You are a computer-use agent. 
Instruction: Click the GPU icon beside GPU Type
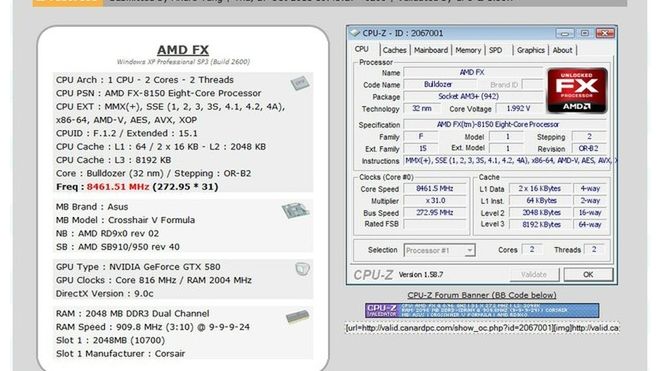pyautogui.click(x=302, y=269)
